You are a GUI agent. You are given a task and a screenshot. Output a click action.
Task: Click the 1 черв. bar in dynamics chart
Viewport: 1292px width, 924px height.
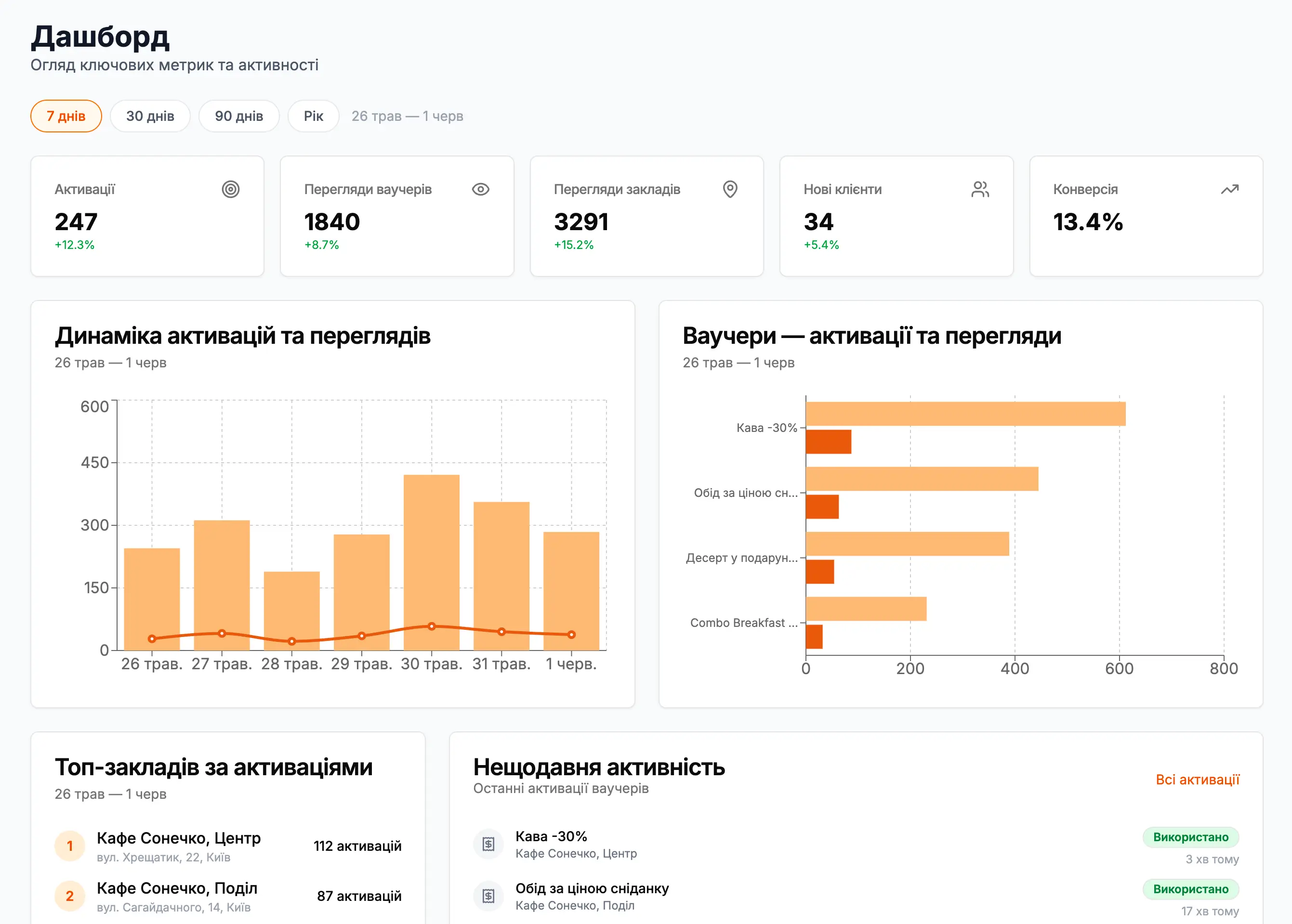pos(571,591)
